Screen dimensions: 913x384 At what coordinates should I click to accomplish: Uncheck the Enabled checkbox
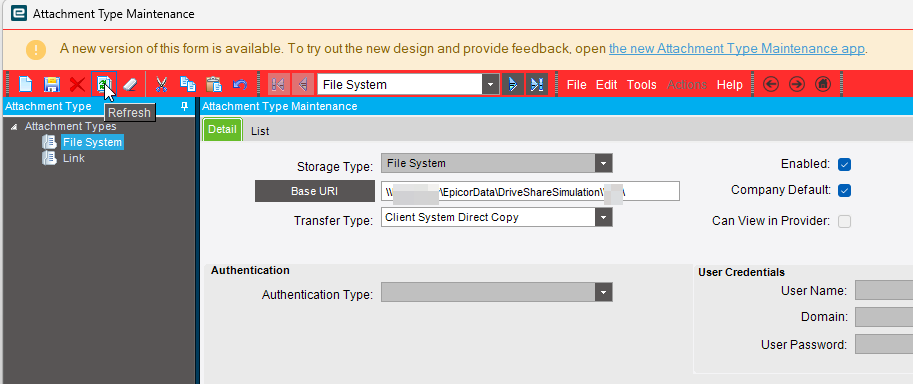click(844, 164)
